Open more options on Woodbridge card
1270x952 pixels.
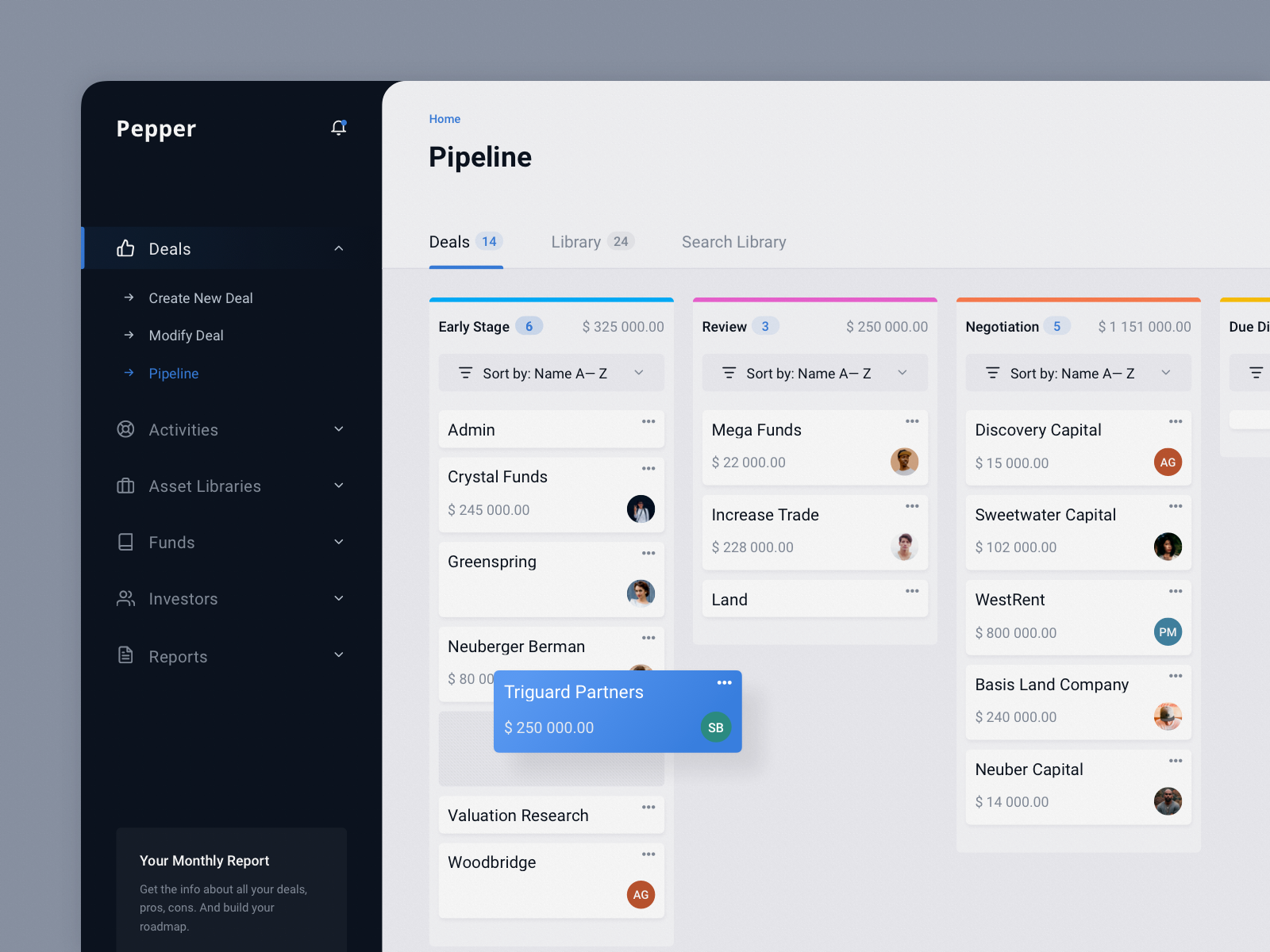[x=648, y=854]
